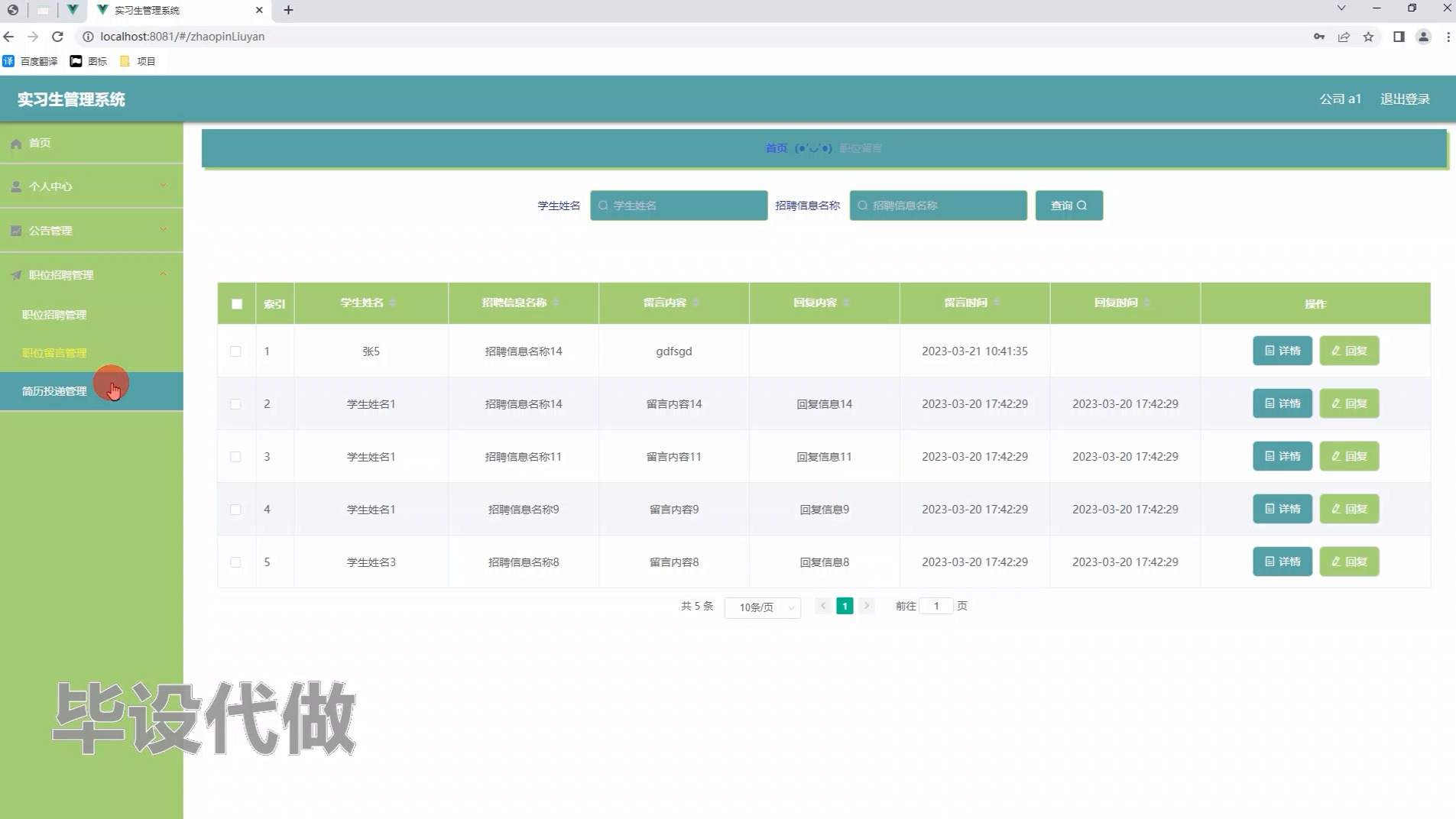Screen dimensions: 1456x819
Task: Open the 10条/页 page size dropdown
Action: tap(762, 607)
